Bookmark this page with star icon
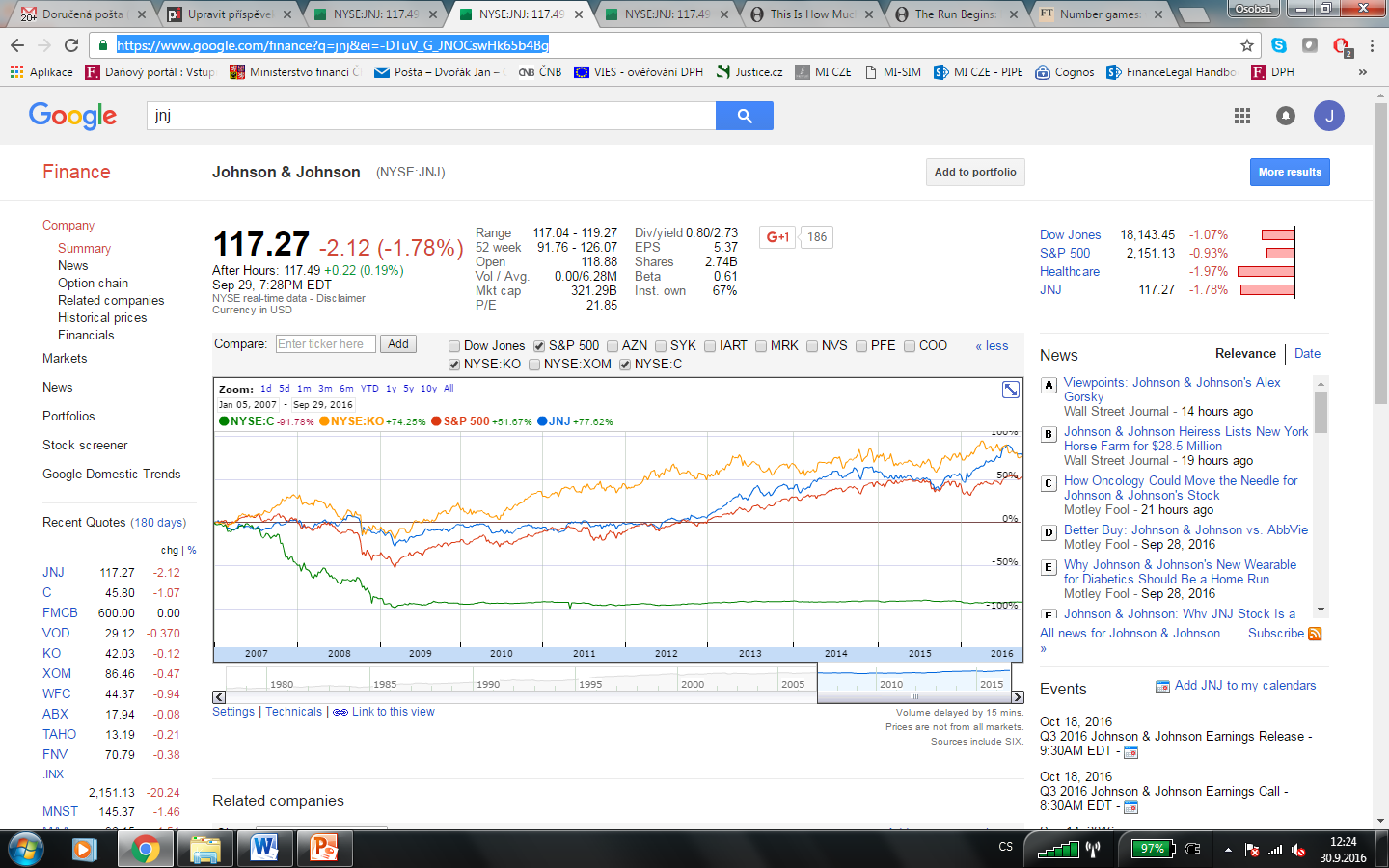 click(x=1247, y=45)
